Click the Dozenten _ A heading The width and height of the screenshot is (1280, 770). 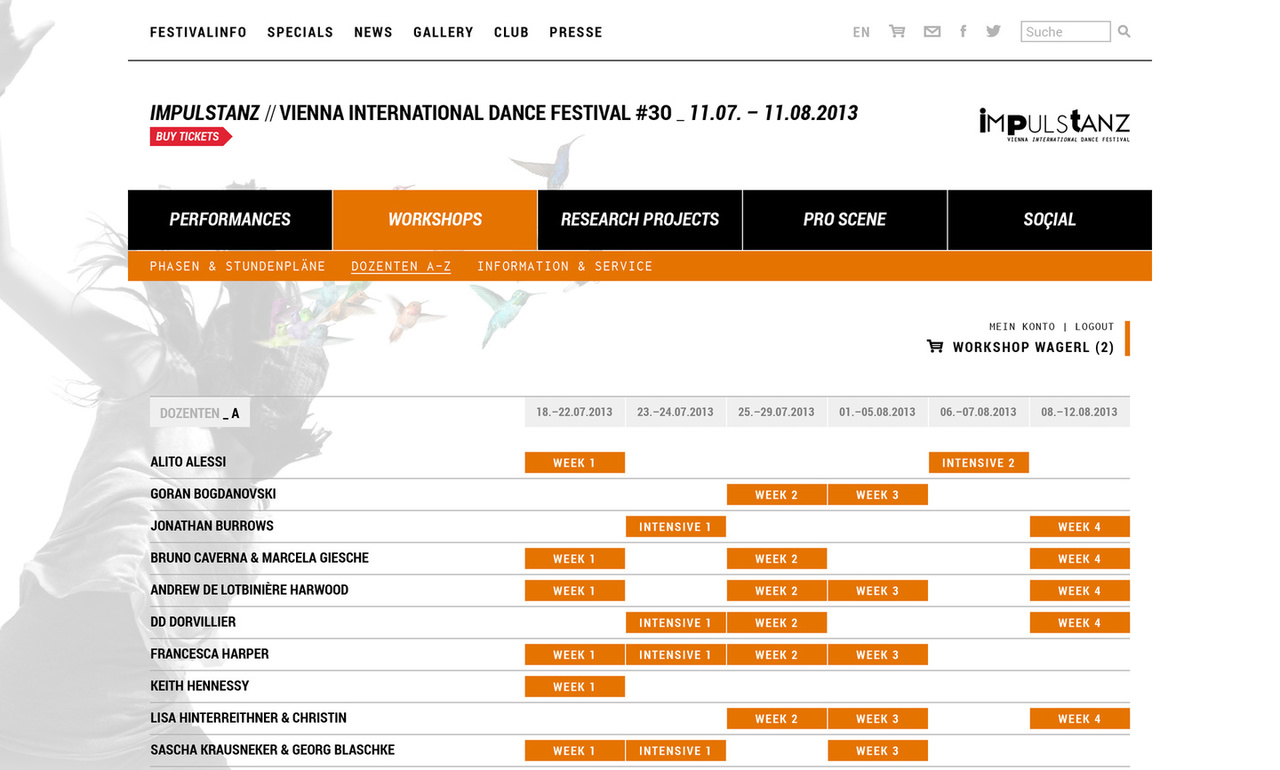click(x=200, y=413)
